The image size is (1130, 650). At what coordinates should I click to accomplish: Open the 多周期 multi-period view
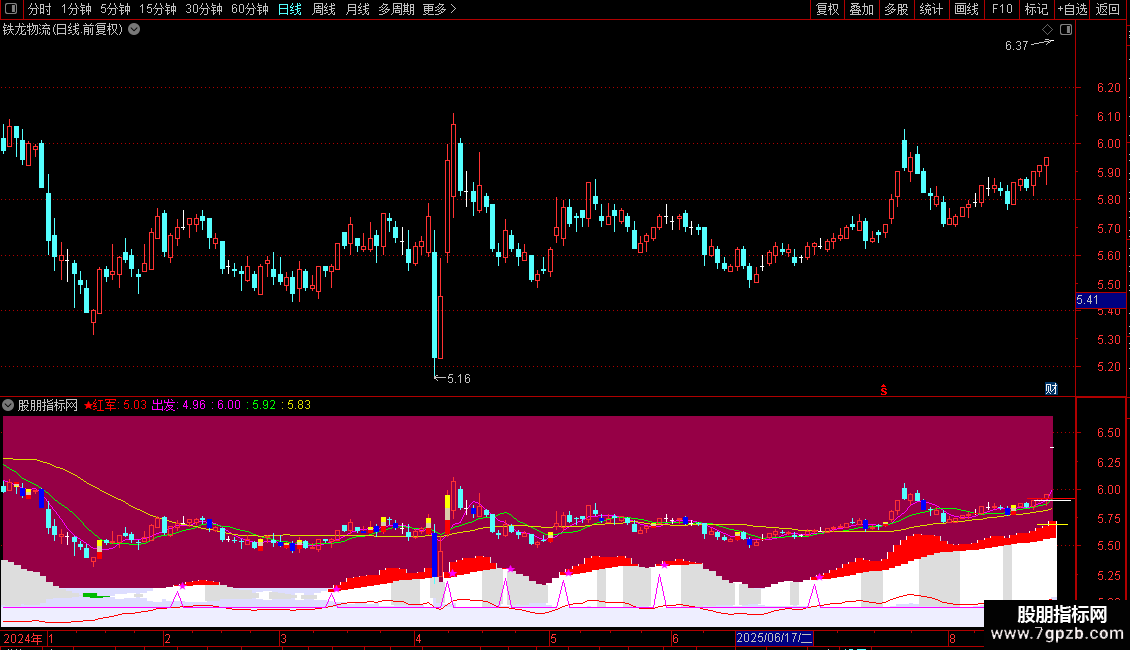tap(396, 9)
